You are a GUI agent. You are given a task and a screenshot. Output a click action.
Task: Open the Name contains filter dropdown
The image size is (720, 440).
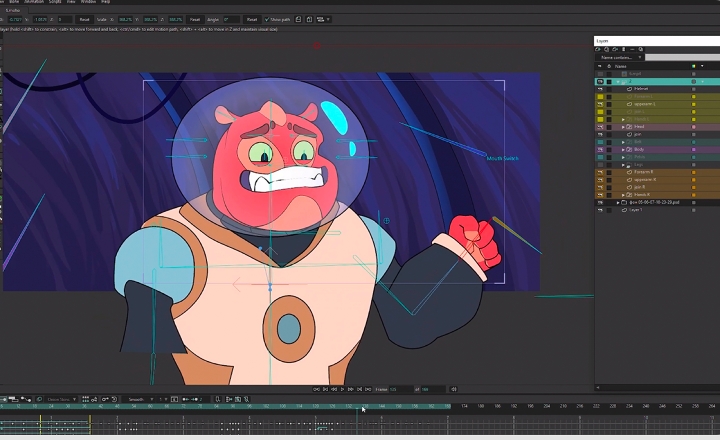[620, 57]
